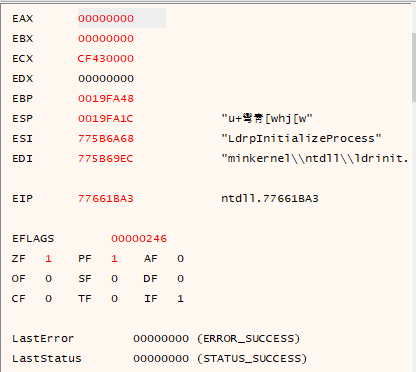
Task: Click the ESI register label
Action: (23, 138)
